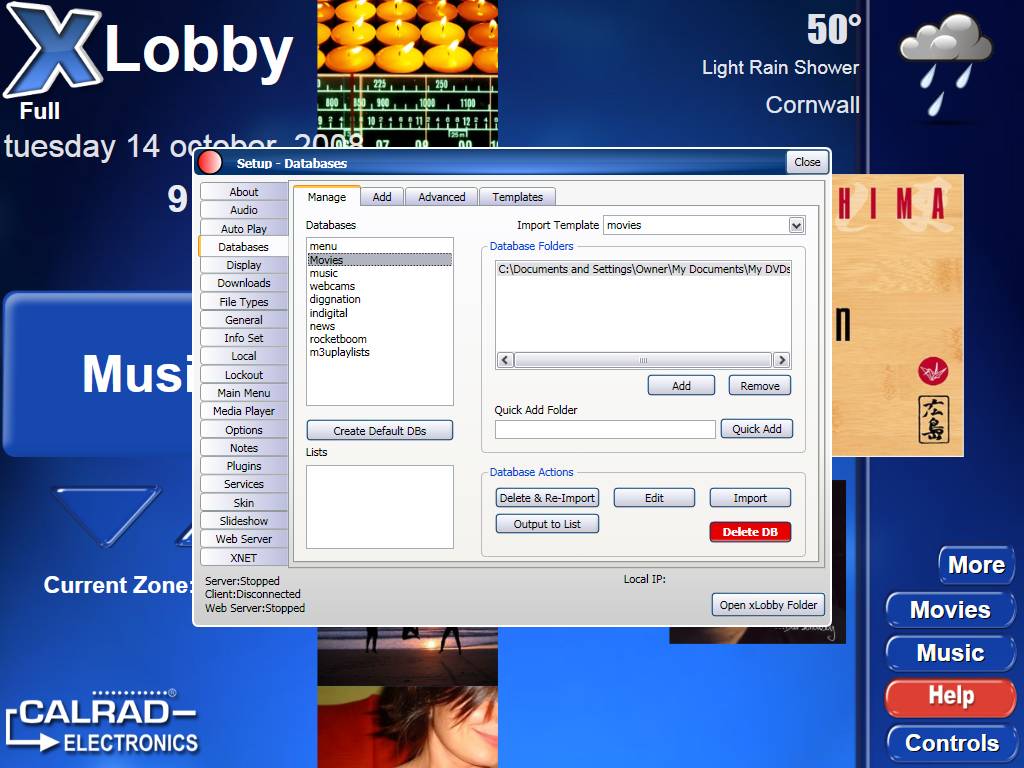The image size is (1024, 768).
Task: Open the Templates tab
Action: click(x=517, y=197)
